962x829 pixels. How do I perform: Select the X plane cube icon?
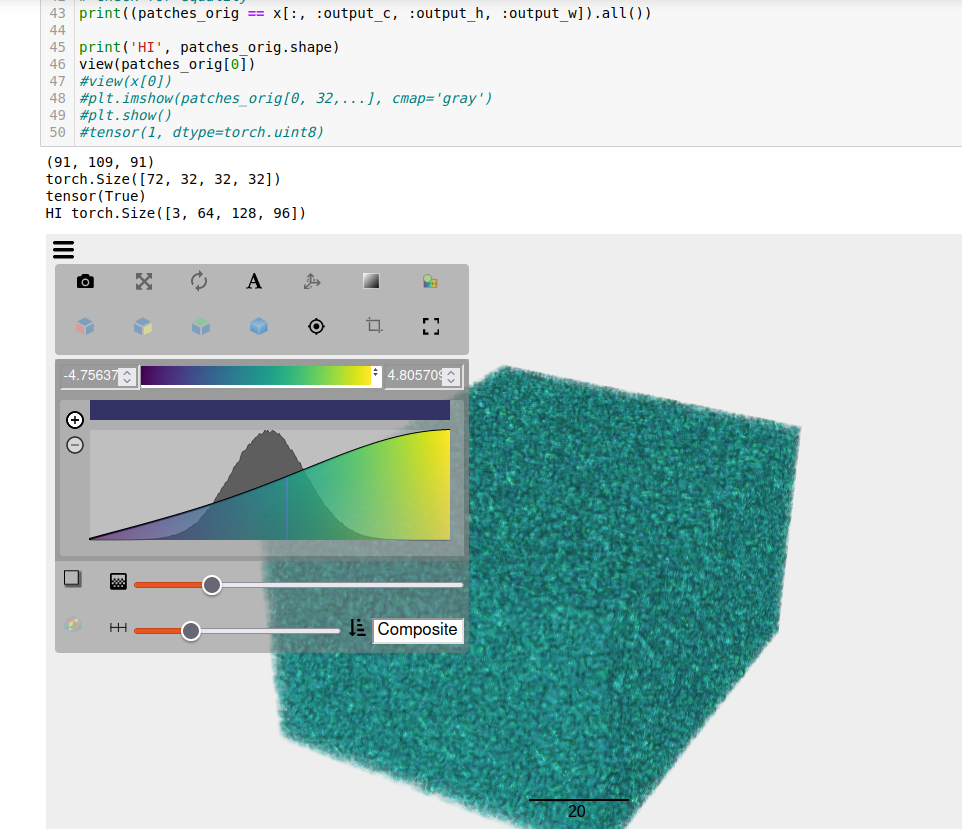(x=86, y=326)
